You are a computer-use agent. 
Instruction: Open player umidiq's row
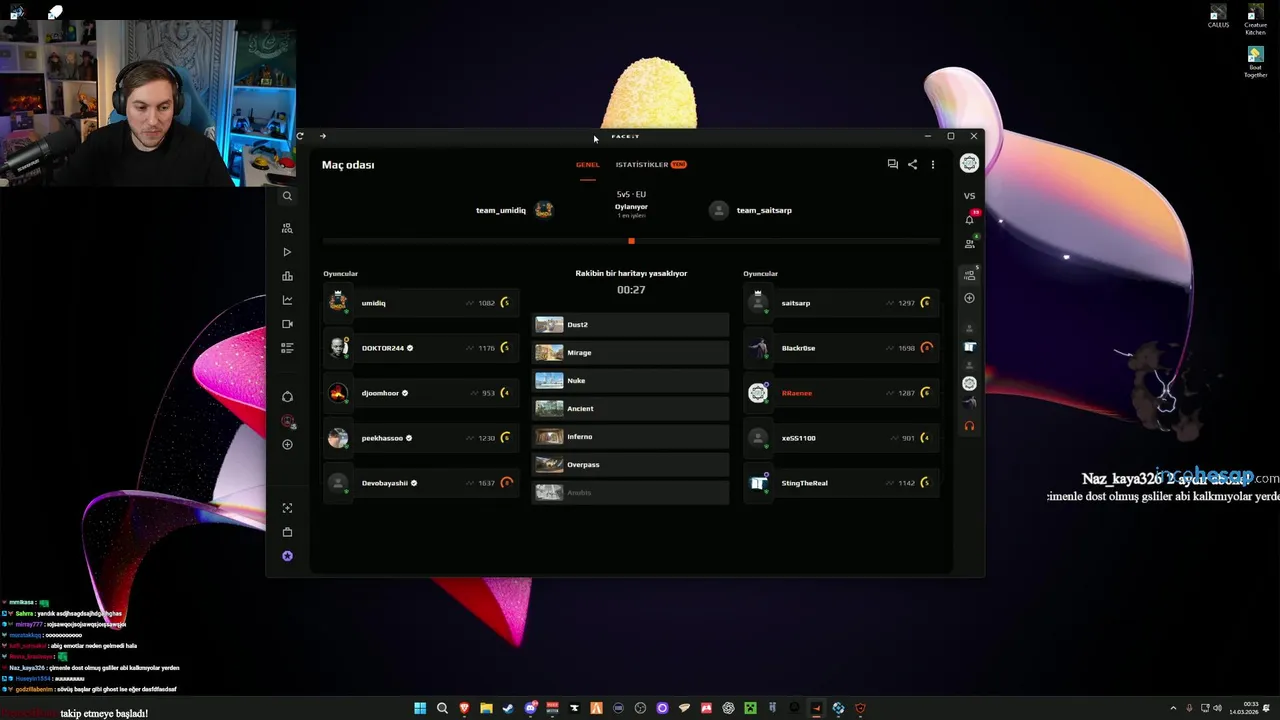[x=421, y=303]
